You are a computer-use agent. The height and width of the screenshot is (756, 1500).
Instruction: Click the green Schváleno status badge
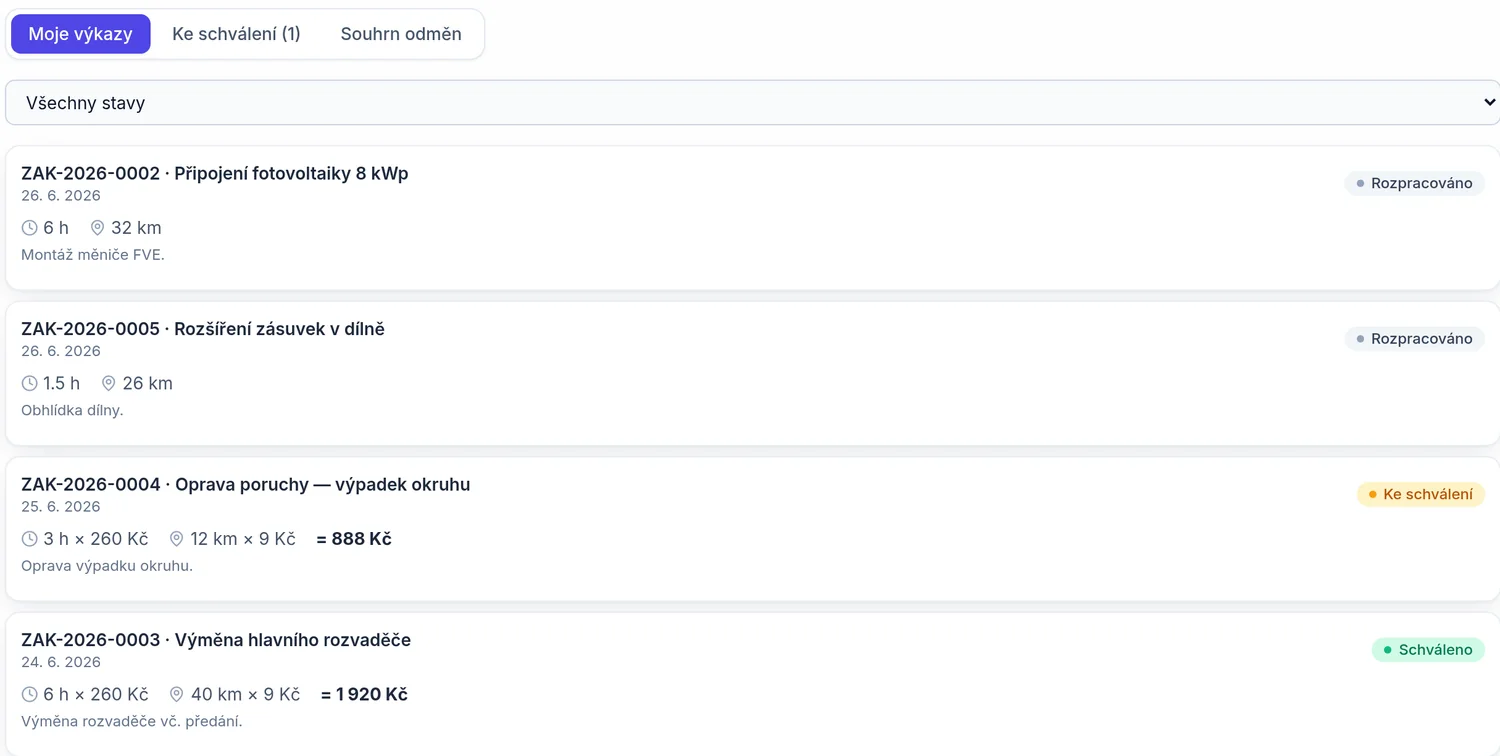pyautogui.click(x=1428, y=650)
